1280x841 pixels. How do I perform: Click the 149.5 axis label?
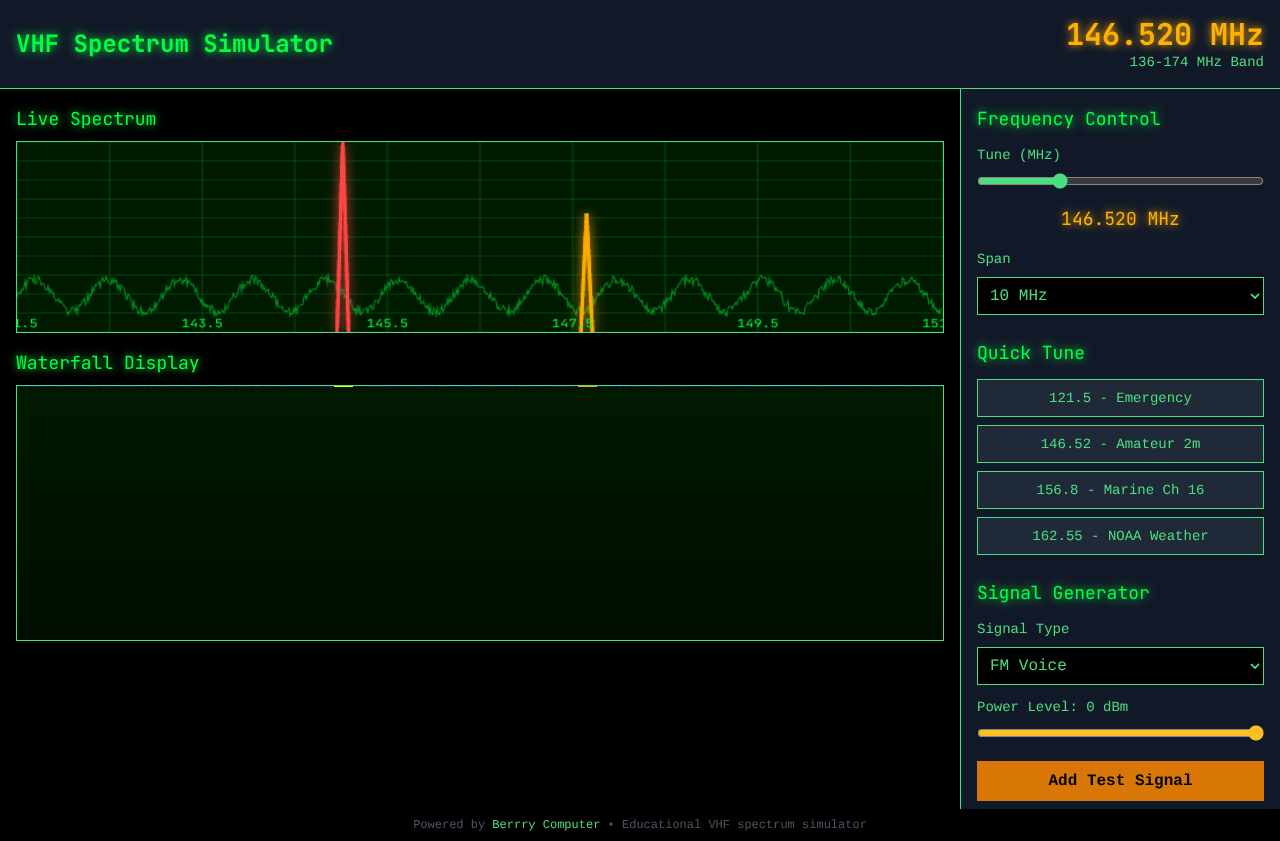(x=757, y=323)
